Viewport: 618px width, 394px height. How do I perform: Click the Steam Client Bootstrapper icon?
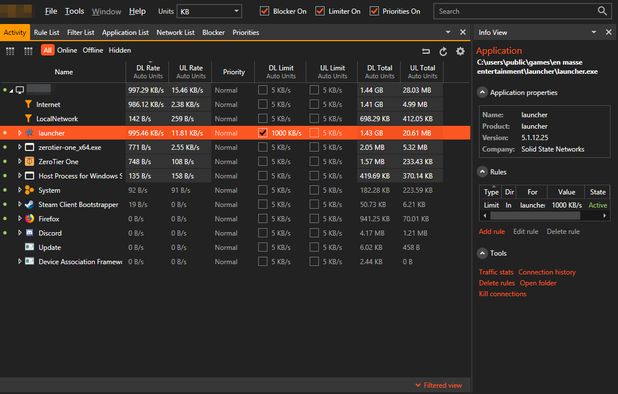tap(30, 204)
